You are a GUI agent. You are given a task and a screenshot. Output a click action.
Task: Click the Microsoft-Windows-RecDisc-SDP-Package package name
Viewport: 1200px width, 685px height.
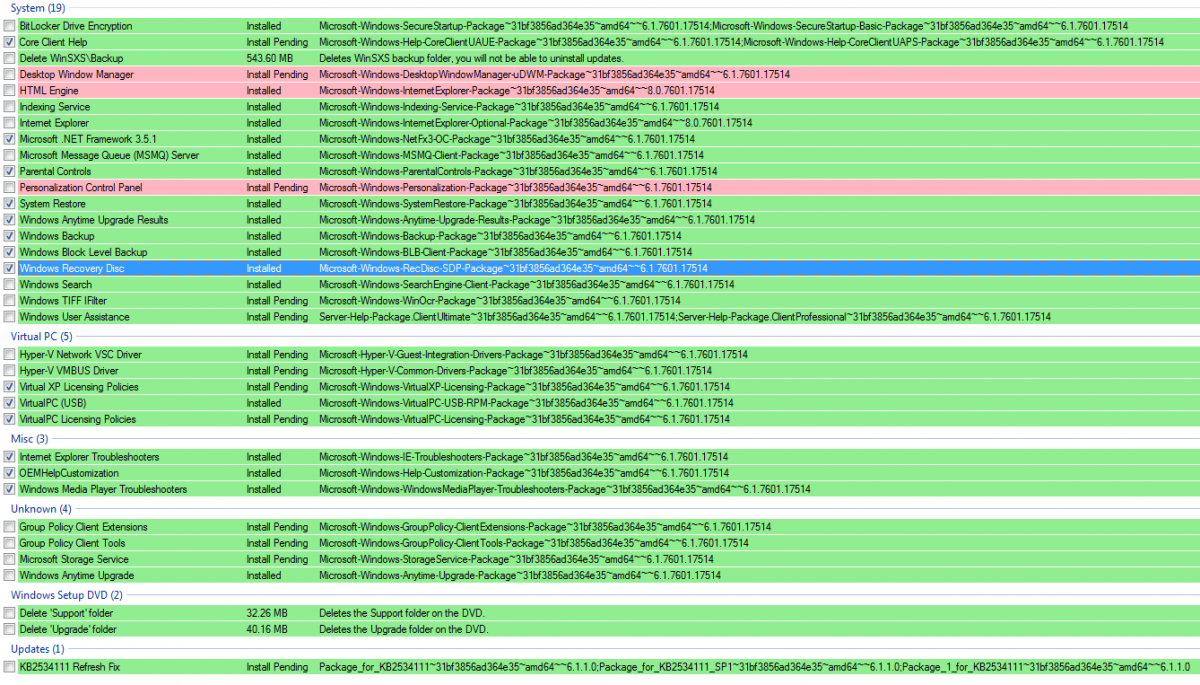[513, 269]
